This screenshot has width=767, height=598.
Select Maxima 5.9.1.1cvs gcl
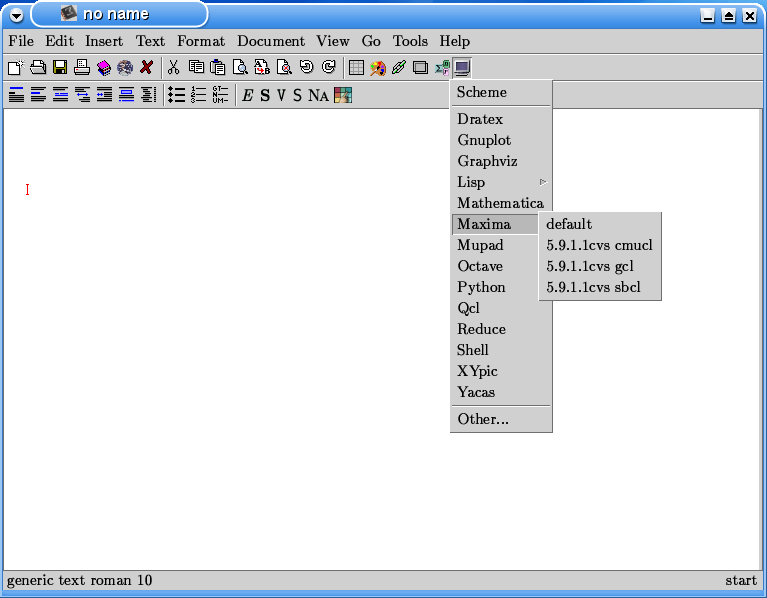tap(600, 266)
